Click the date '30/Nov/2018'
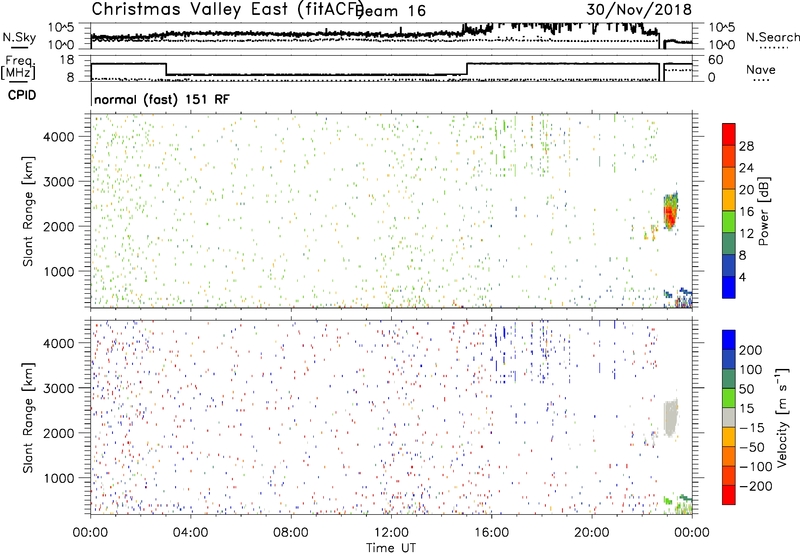This screenshot has height=554, width=800. 639,9
